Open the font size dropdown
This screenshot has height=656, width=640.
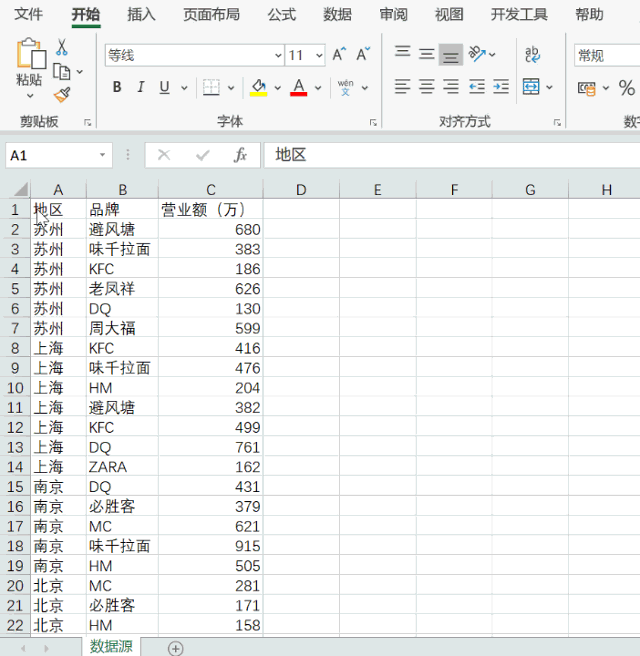(x=319, y=55)
